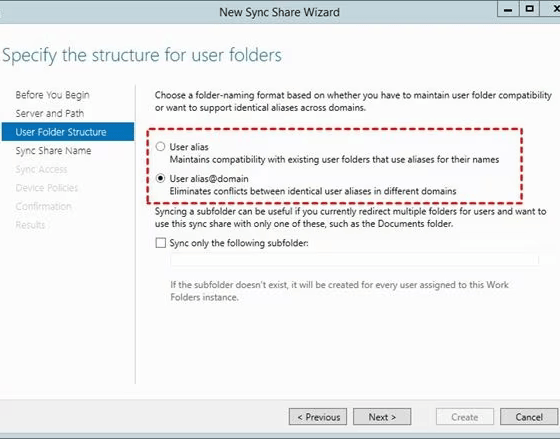Click the User alias@domain description text
Screen dimensions: 560x439
pos(313,191)
